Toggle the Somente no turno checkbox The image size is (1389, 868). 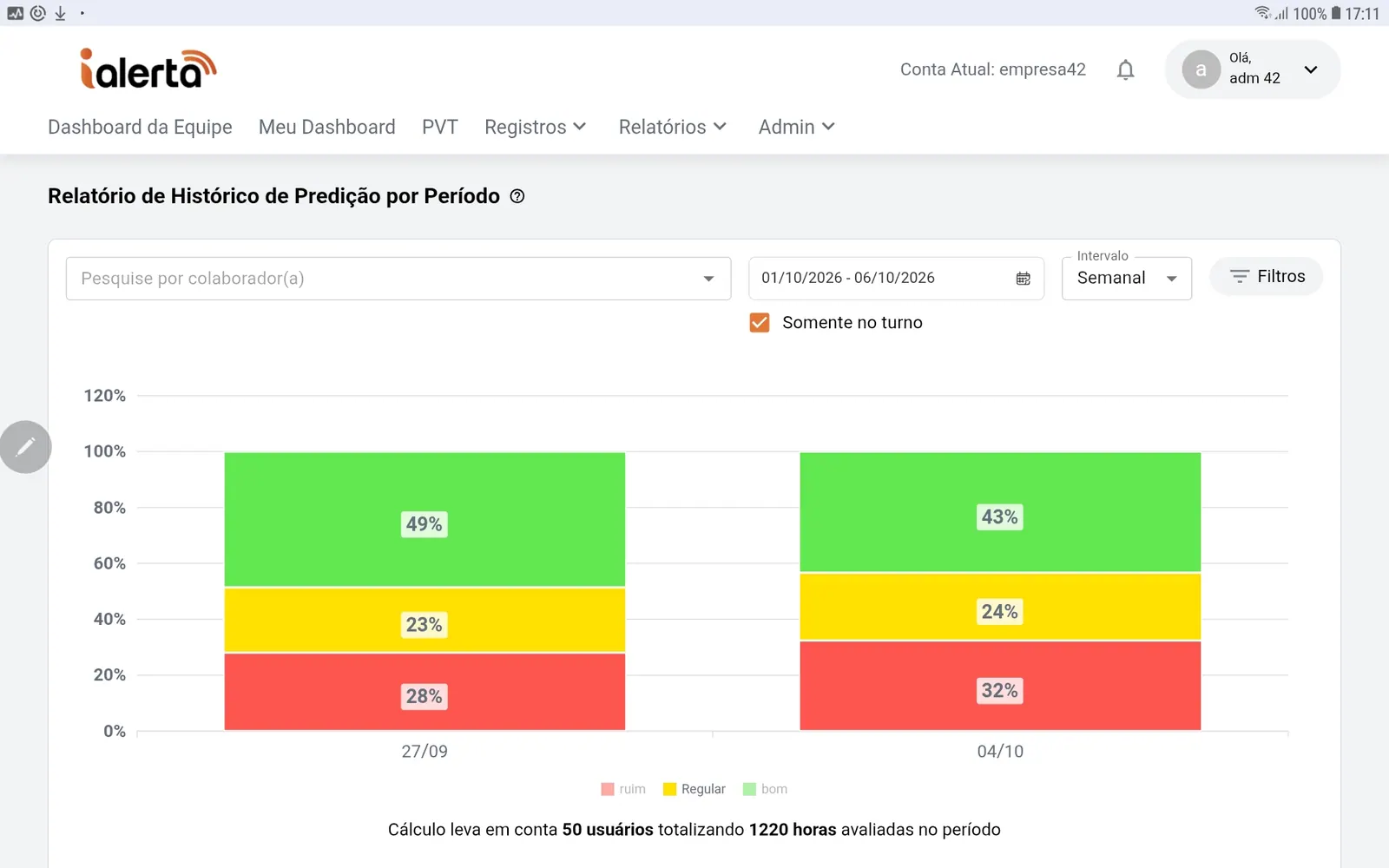(x=760, y=323)
